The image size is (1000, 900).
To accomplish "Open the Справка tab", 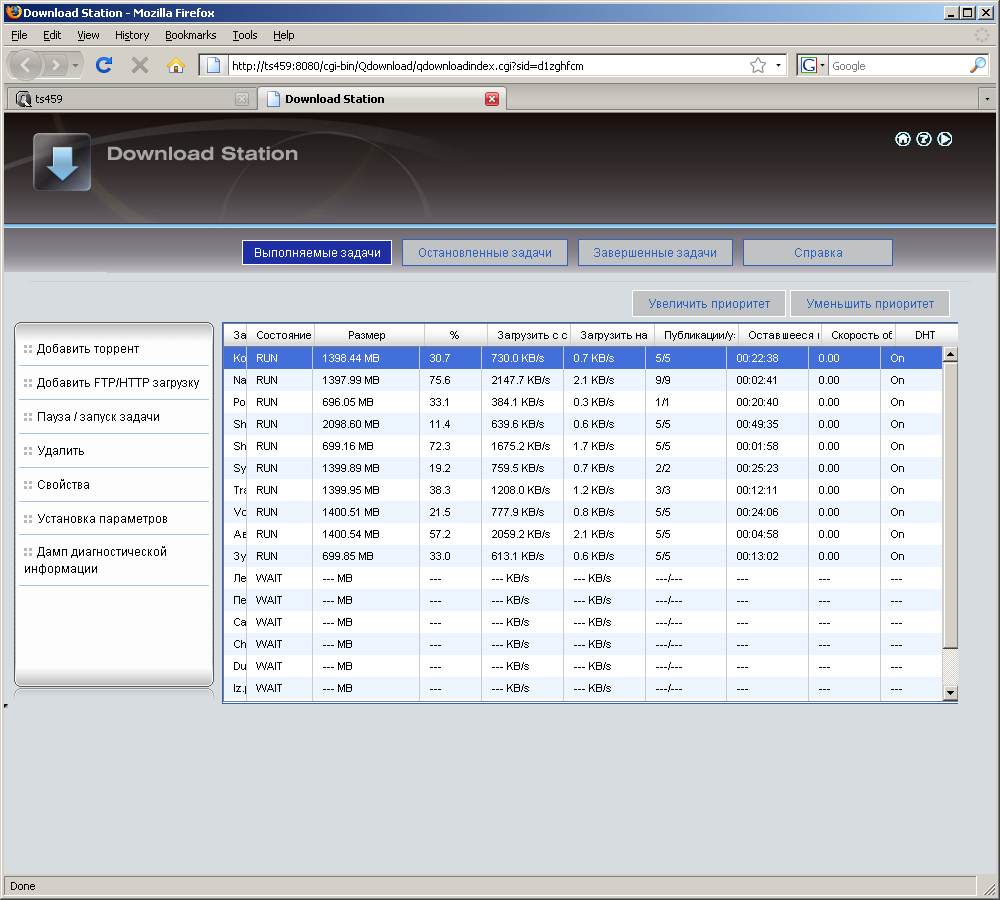I will coord(818,253).
